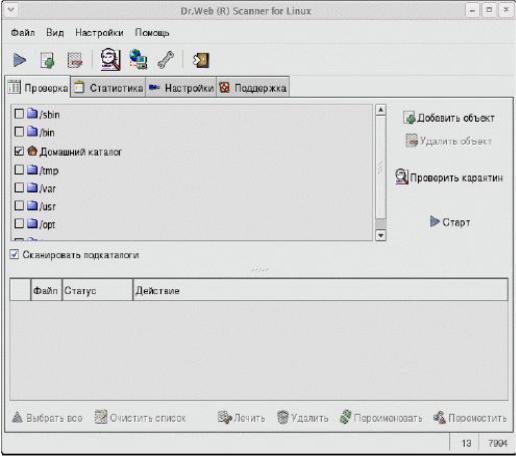This screenshot has height=456, width=516.
Task: Switch to the Поддержка tab
Action: tap(253, 88)
